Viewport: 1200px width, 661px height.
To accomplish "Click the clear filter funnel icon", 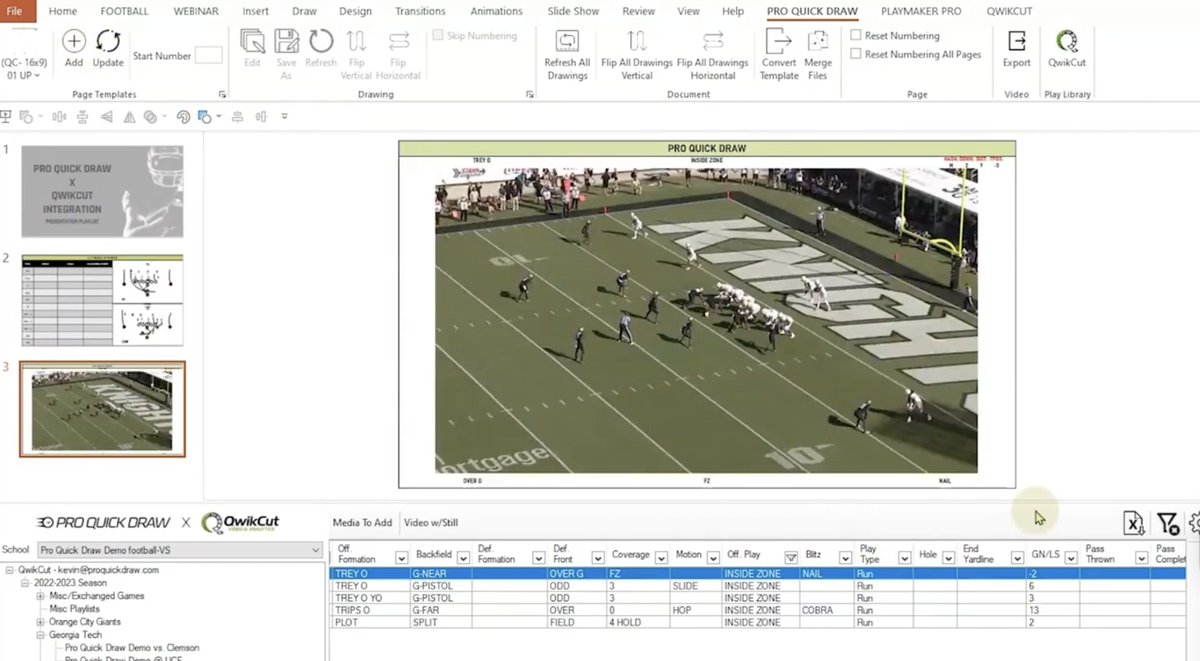I will pos(1167,523).
